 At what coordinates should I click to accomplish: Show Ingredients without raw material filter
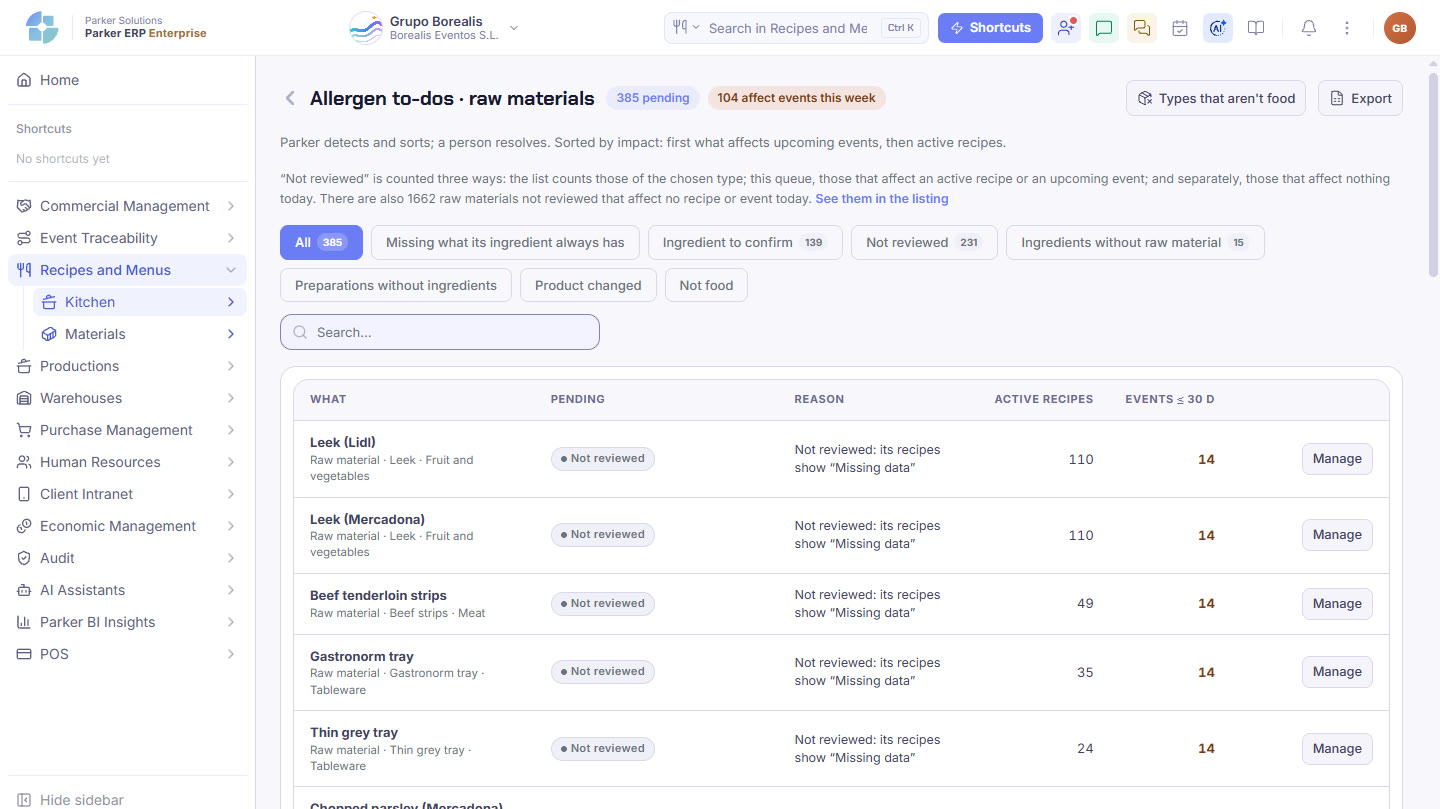coord(1135,242)
